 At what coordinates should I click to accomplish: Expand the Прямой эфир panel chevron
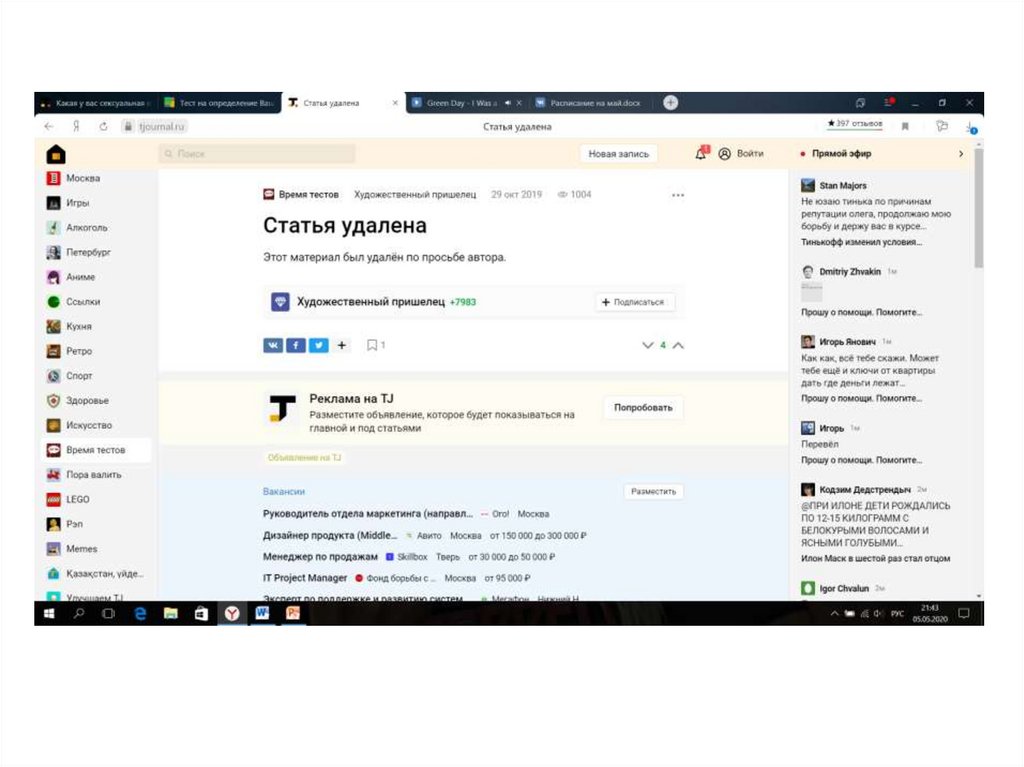(961, 154)
